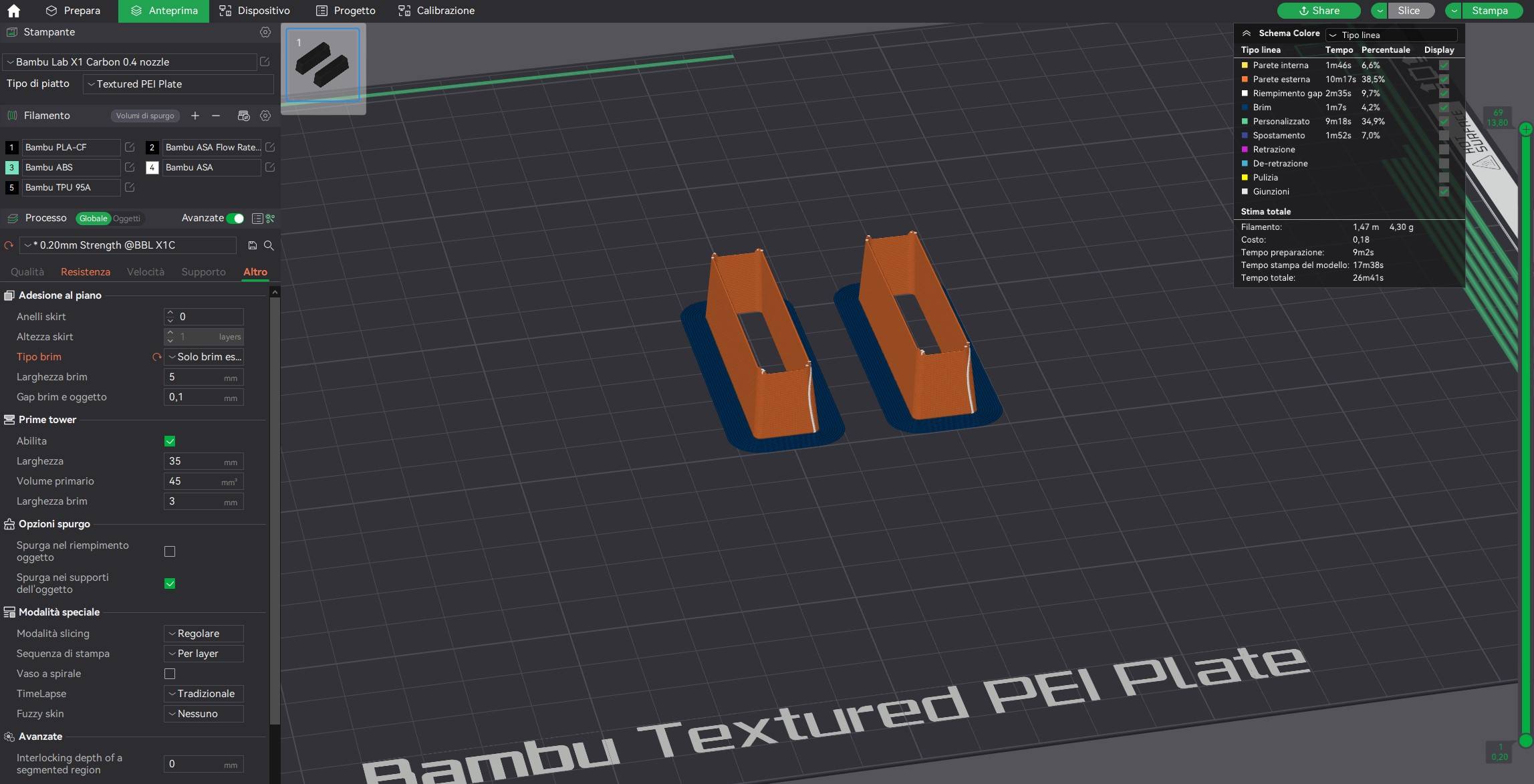Disable prime tower Abilita checkbox
1534x784 pixels.
pyautogui.click(x=170, y=441)
